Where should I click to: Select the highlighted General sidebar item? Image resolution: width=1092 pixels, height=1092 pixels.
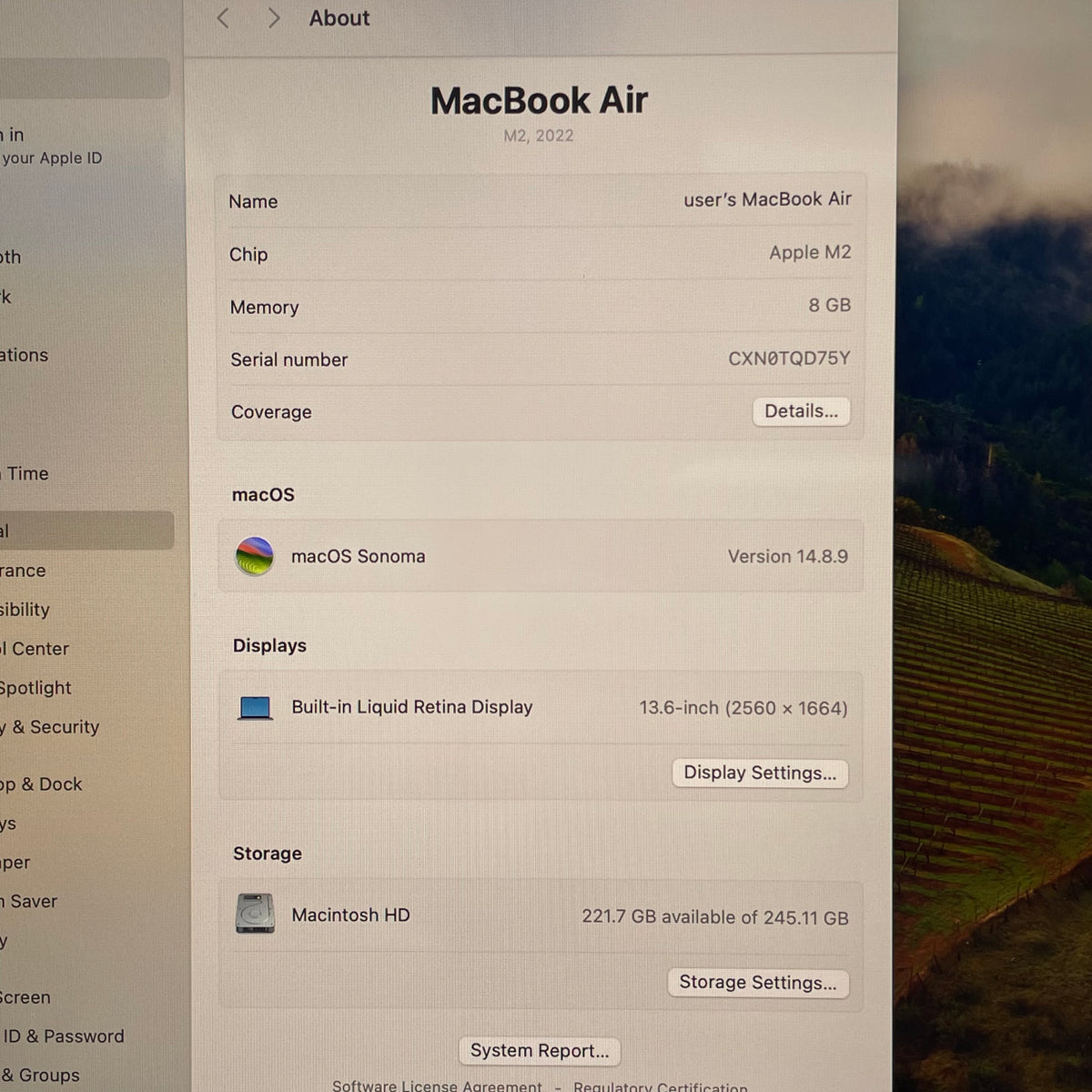pyautogui.click(x=86, y=531)
